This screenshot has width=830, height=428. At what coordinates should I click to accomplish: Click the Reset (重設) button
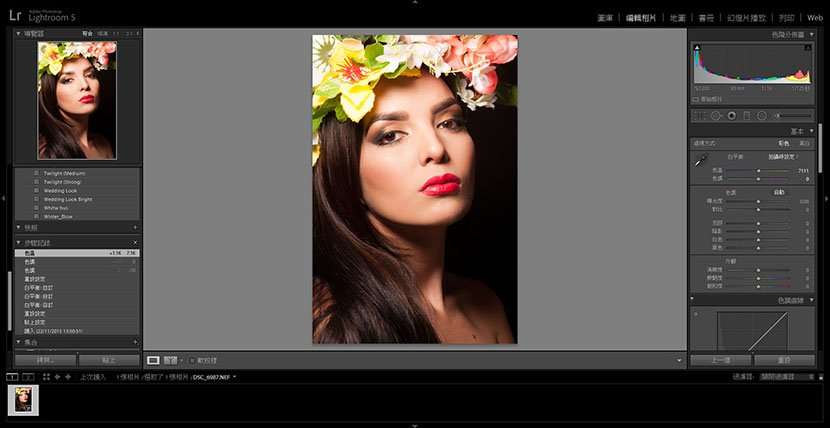point(784,360)
